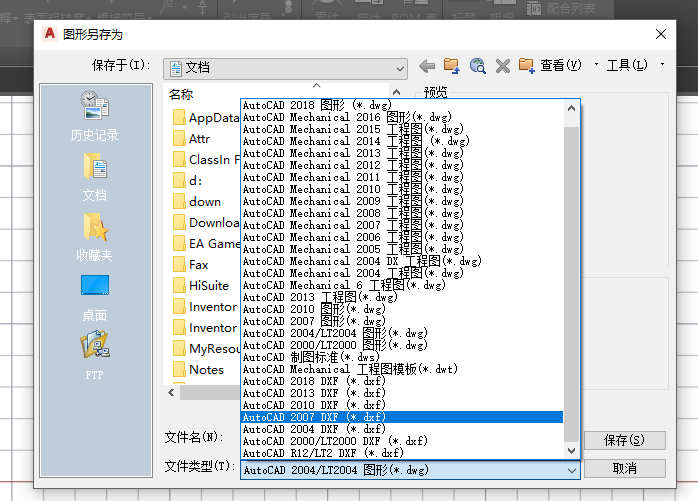Choose AutoCAD Mechanical 2015 工程图
Screen dimensions: 698x501
coord(402,130)
